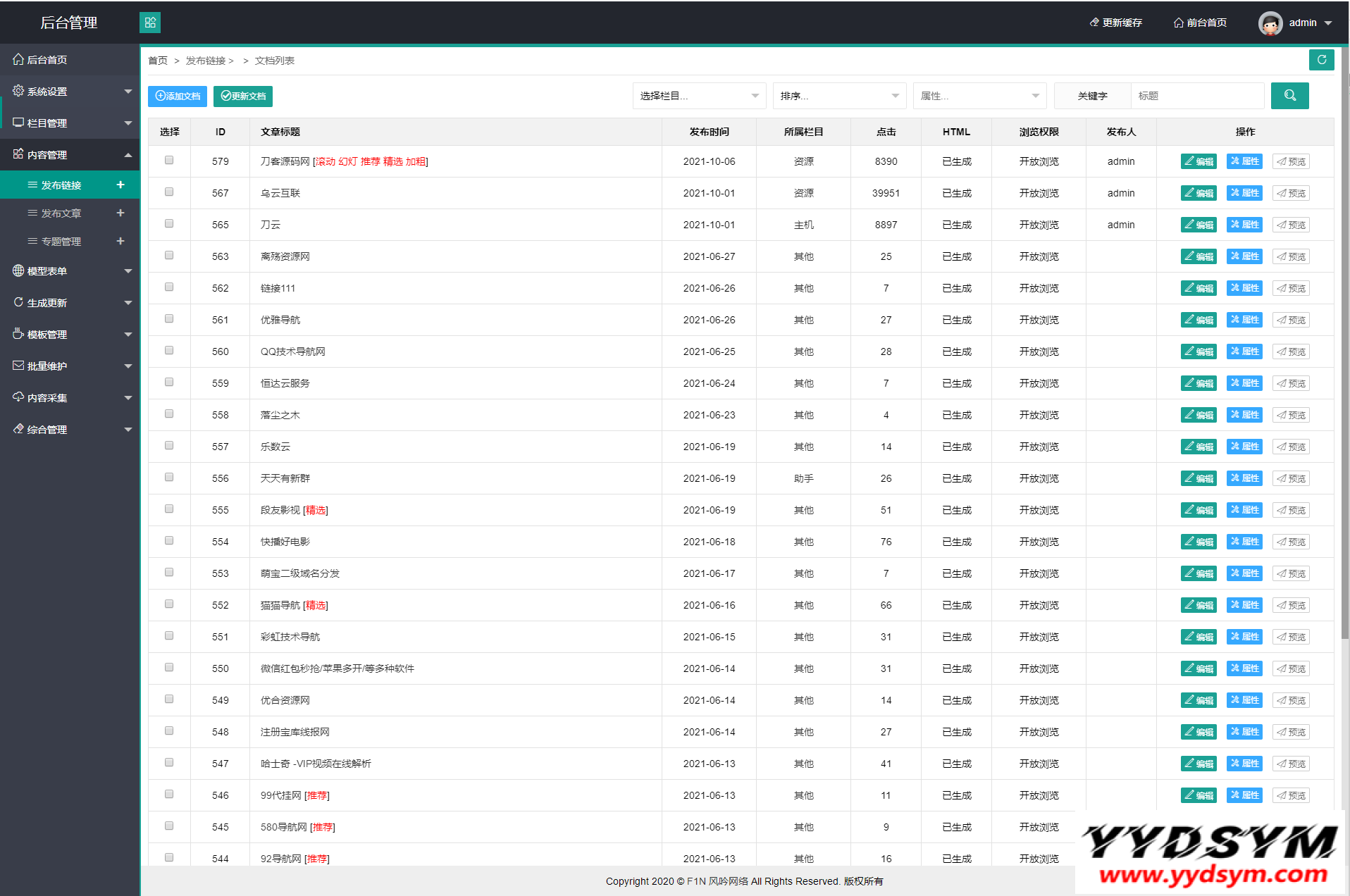This screenshot has height=896, width=1350.
Task: Click the 更新缓存 icon in header
Action: tap(1094, 23)
